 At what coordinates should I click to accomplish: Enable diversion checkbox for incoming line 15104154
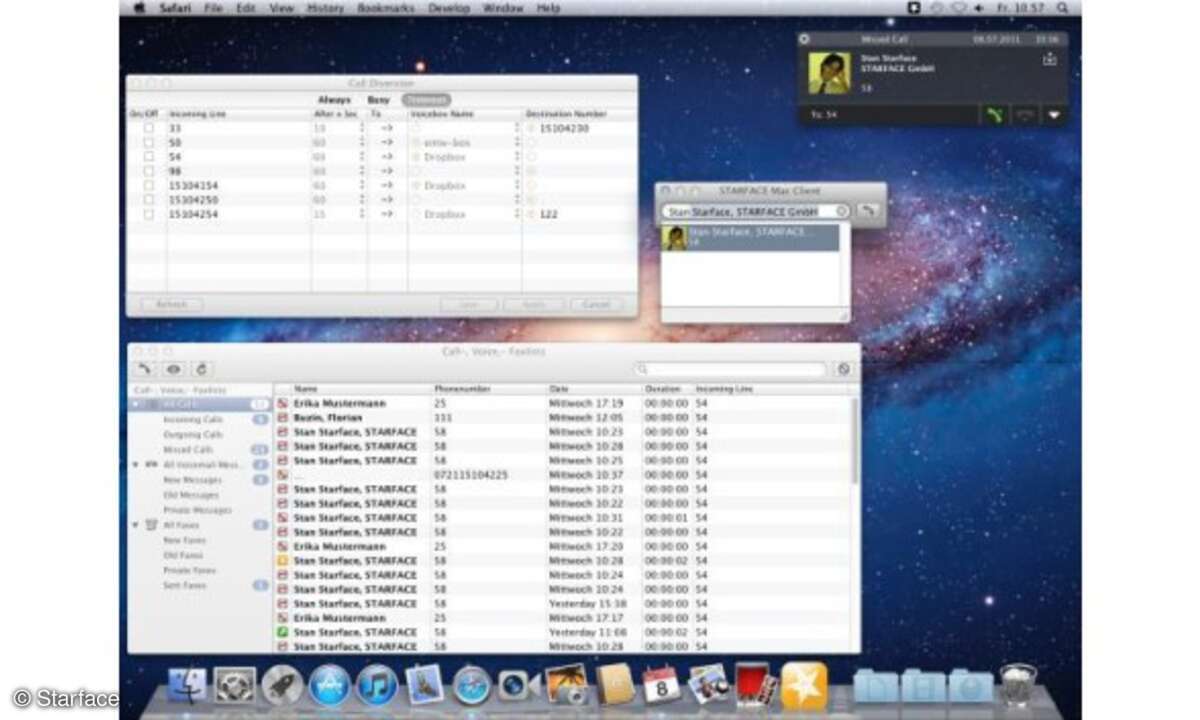pos(149,186)
